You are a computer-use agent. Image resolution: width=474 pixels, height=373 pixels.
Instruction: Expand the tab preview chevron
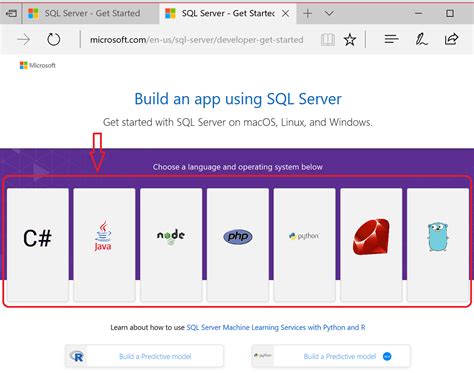coord(329,13)
